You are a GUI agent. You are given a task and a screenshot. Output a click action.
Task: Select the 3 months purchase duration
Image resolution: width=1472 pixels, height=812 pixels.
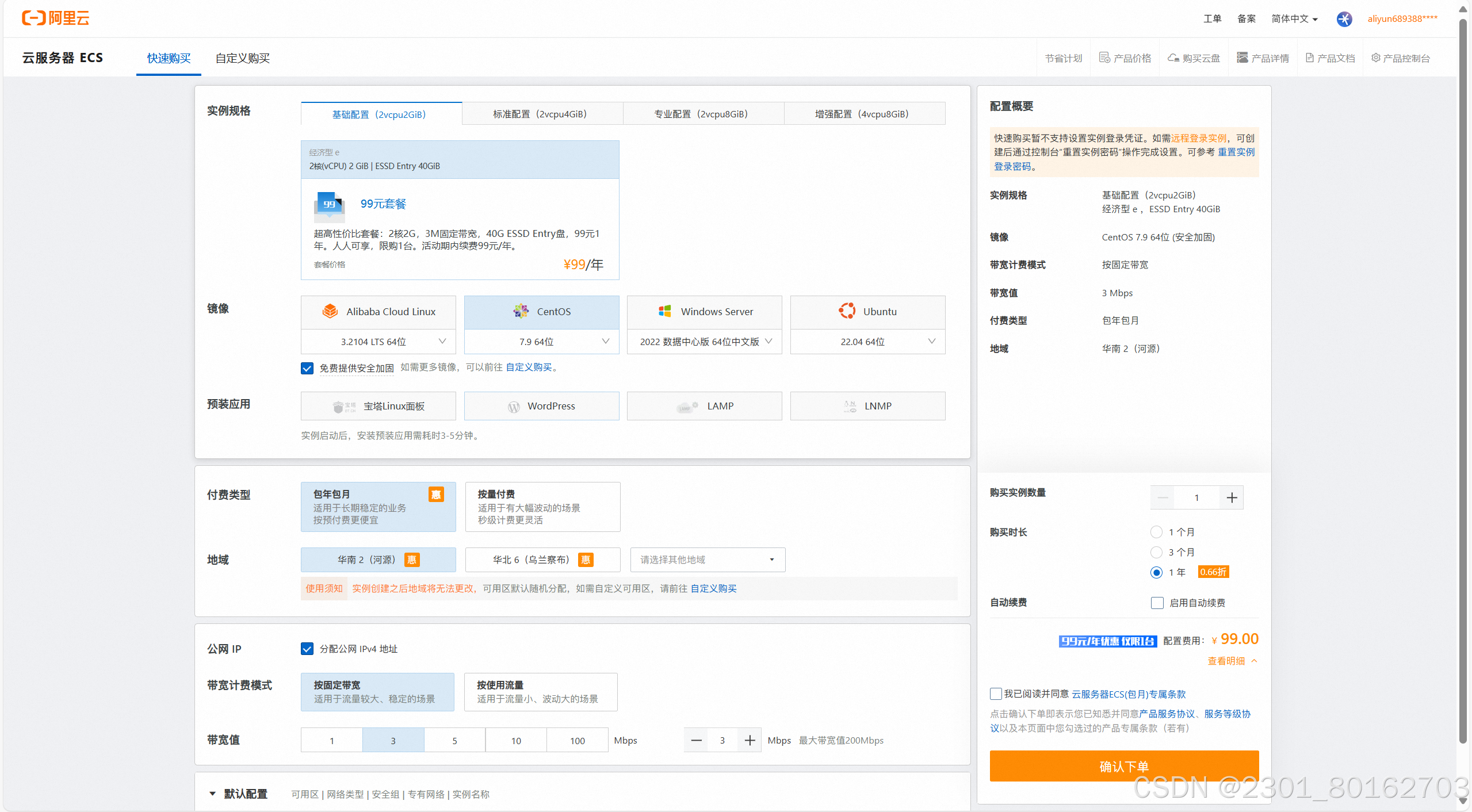coord(1156,552)
